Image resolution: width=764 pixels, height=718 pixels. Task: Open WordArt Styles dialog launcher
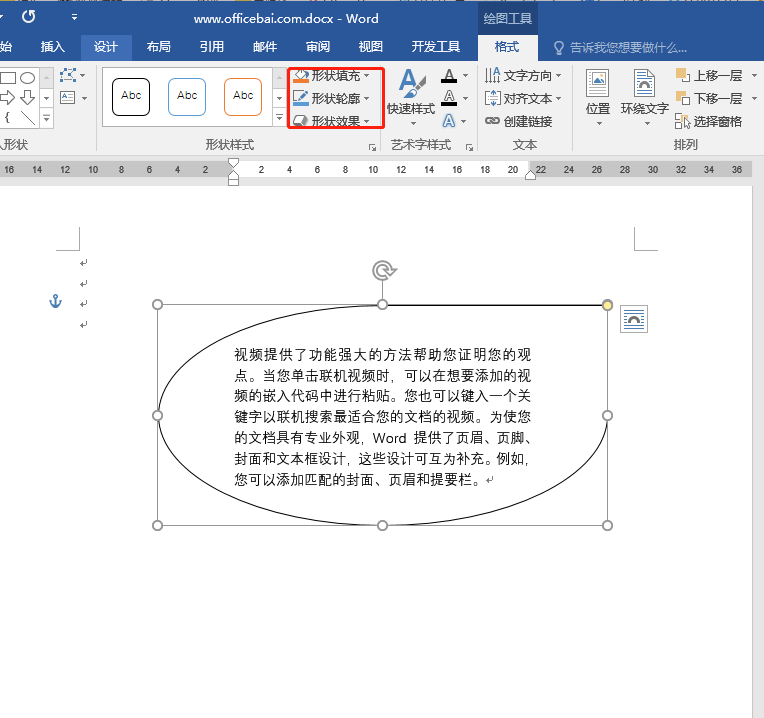pos(469,147)
